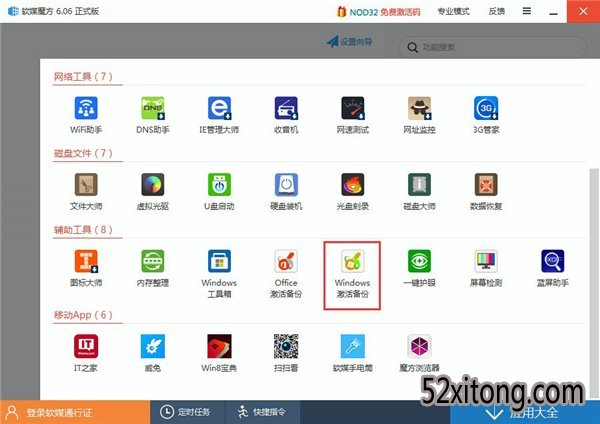Viewport: 600px width, 424px height.
Task: Start the 收音机 radio tool
Action: [286, 108]
